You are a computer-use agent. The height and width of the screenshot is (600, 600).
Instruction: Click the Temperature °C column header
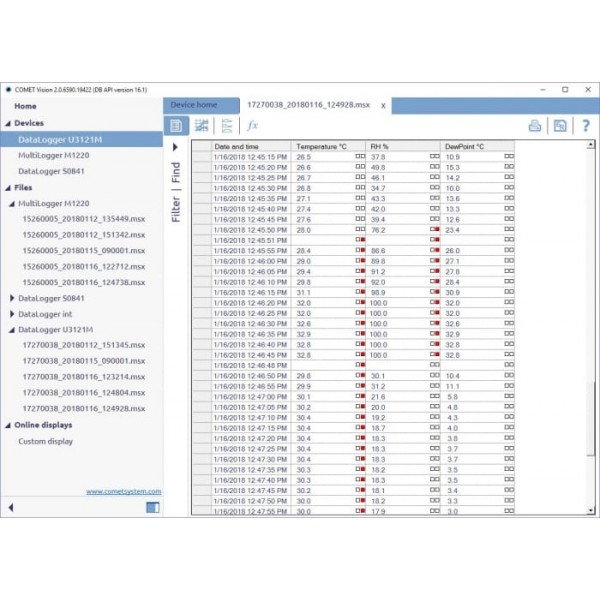click(322, 146)
